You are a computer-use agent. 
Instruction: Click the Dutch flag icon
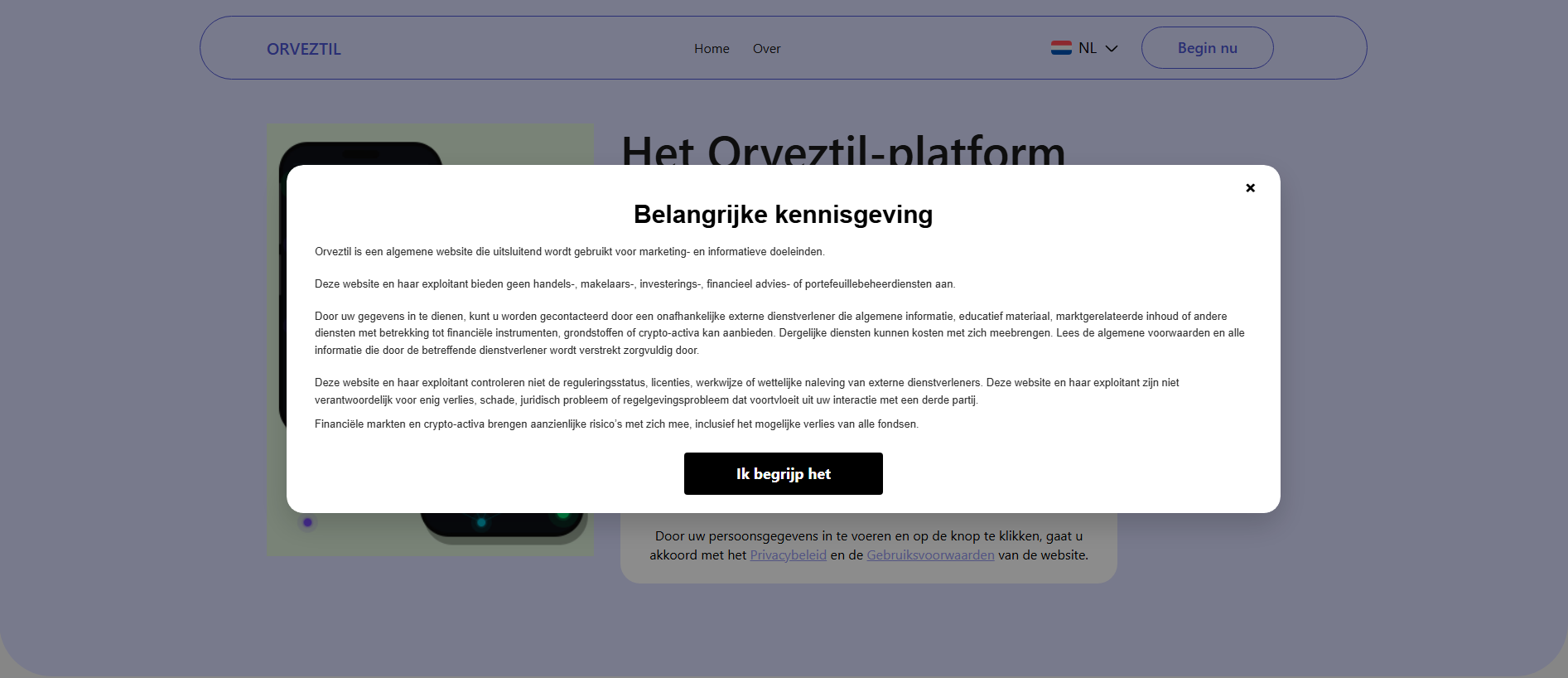pyautogui.click(x=1061, y=48)
